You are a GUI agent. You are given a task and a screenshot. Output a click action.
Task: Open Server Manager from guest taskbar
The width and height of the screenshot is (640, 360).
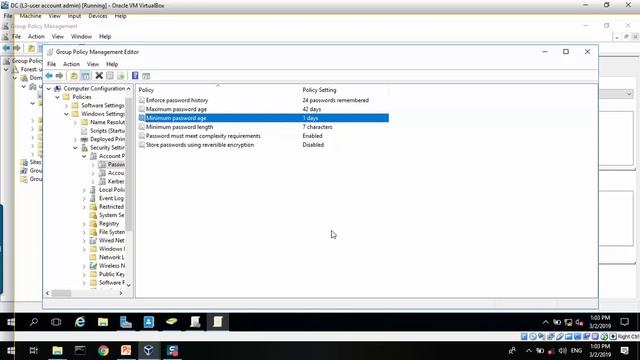click(126, 322)
